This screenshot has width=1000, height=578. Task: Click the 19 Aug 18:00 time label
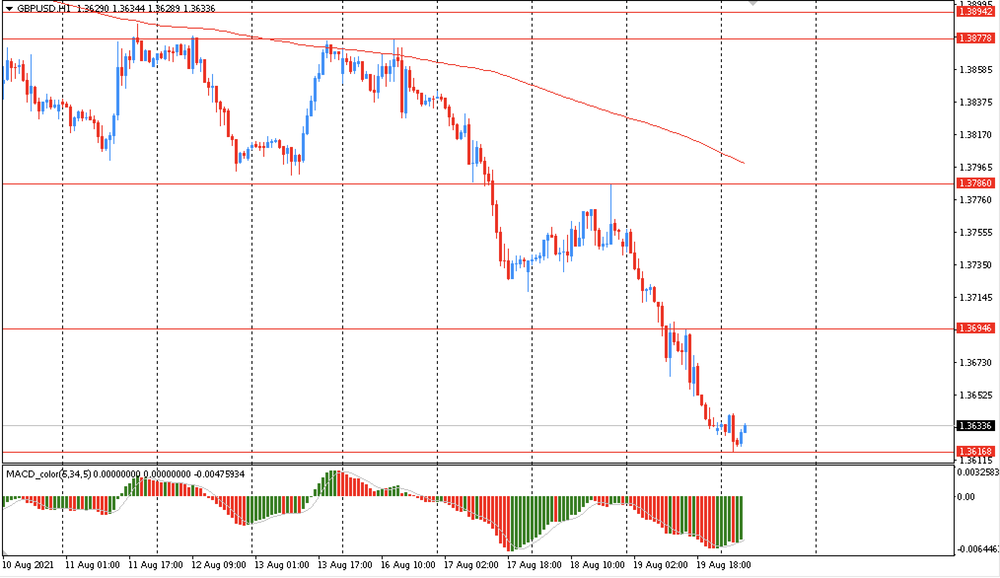pyautogui.click(x=724, y=565)
